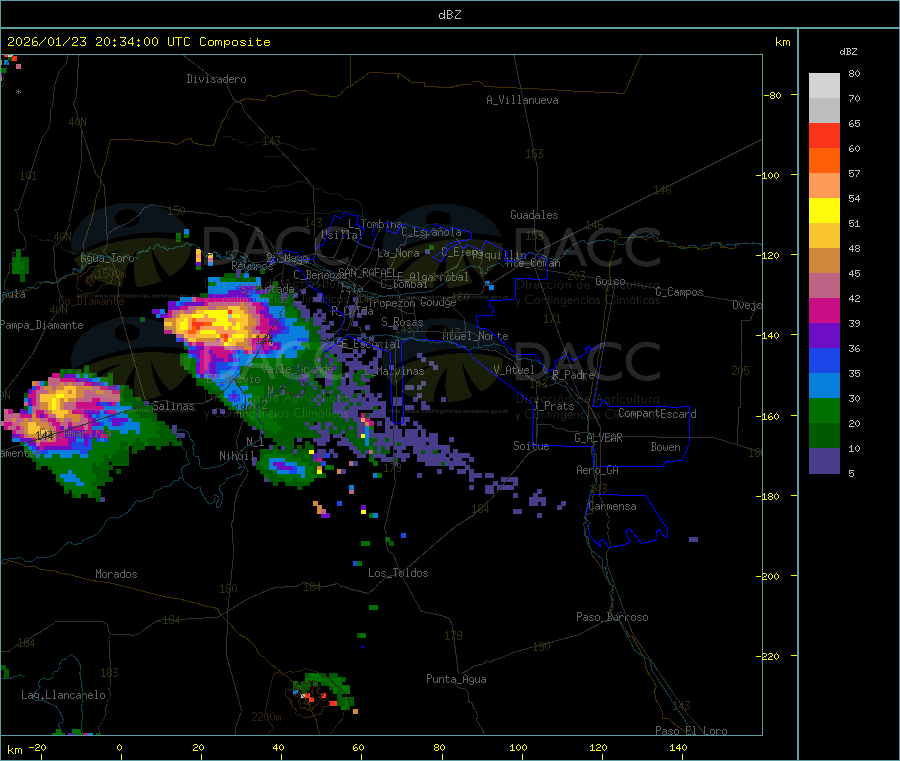Click the 'Soitue' place label
This screenshot has height=761, width=900.
(531, 446)
